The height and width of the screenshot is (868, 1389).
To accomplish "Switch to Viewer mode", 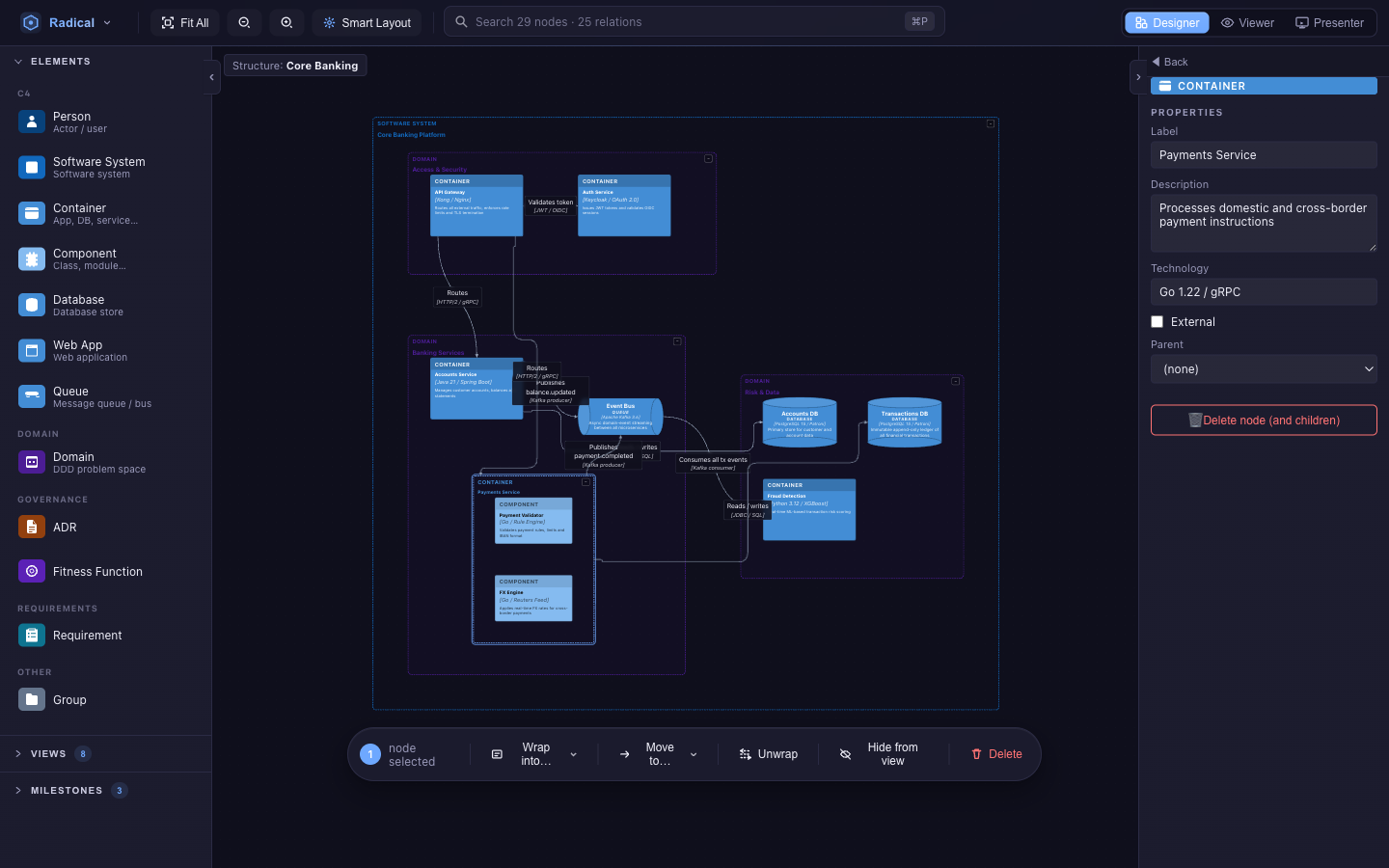I will tap(1247, 22).
